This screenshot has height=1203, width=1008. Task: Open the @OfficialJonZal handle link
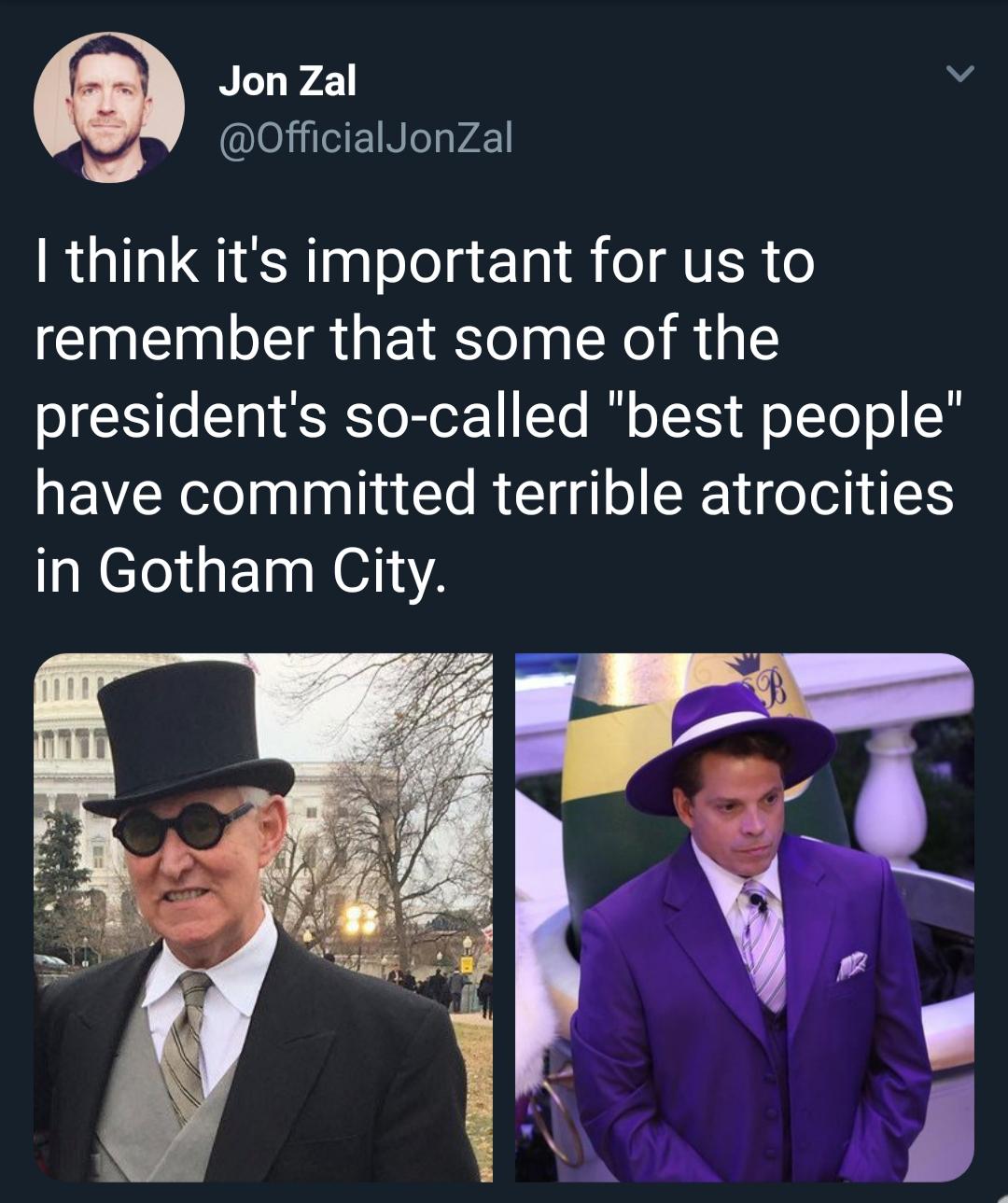[365, 139]
